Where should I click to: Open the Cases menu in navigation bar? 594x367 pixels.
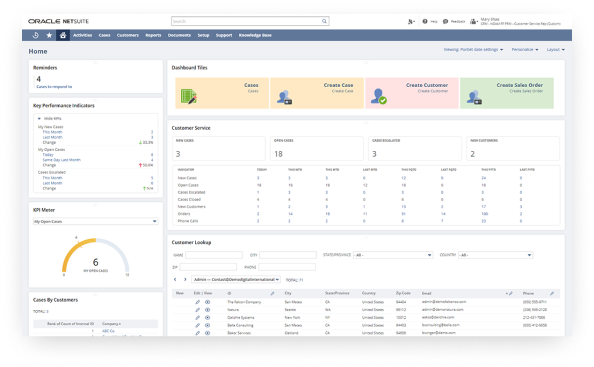105,35
